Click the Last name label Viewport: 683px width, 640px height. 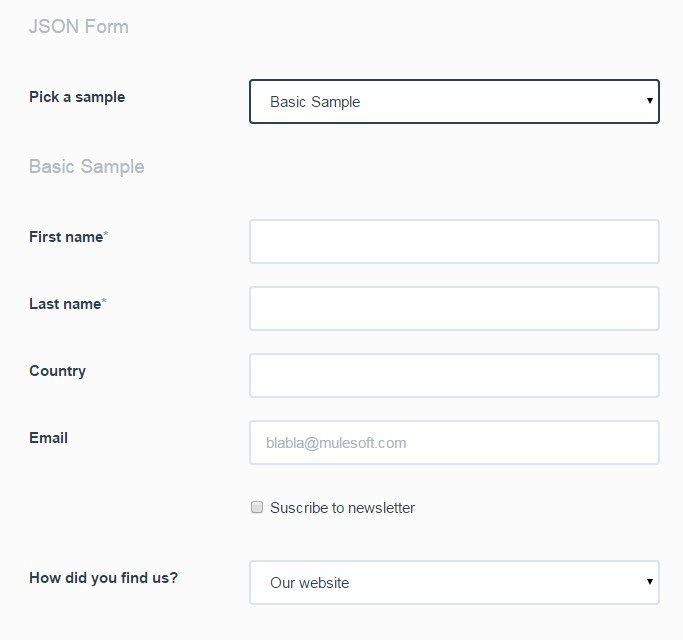65,304
